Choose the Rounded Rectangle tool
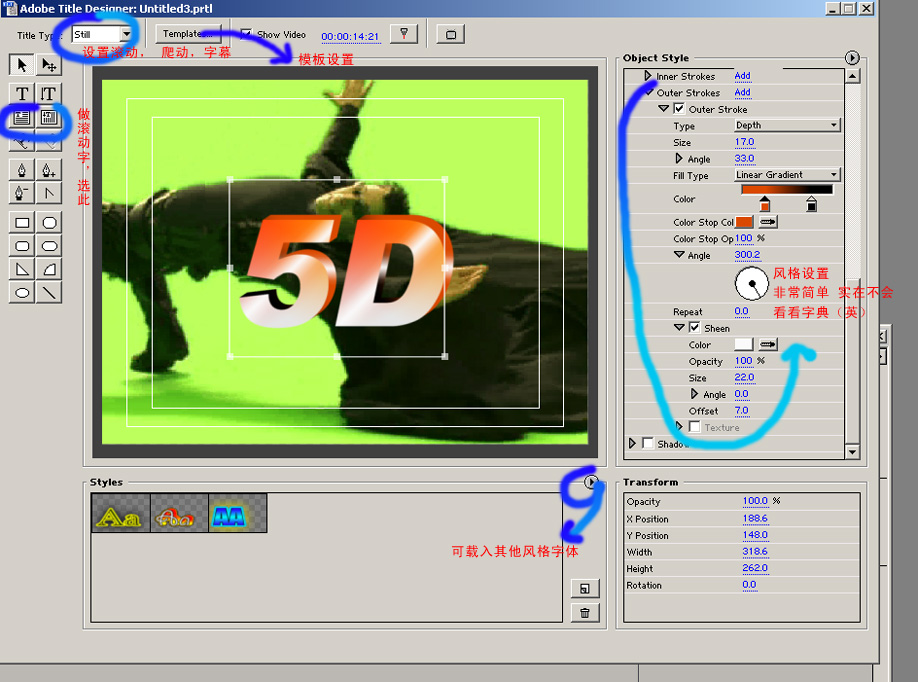918x682 pixels. pyautogui.click(x=49, y=246)
